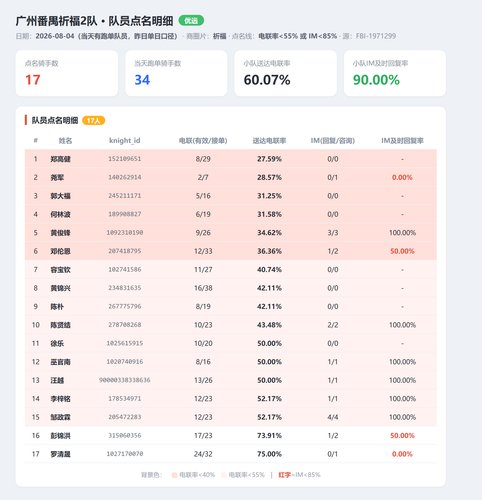482x500 pixels.
Task: Click the IM及时回复率 column header
Action: pos(402,141)
